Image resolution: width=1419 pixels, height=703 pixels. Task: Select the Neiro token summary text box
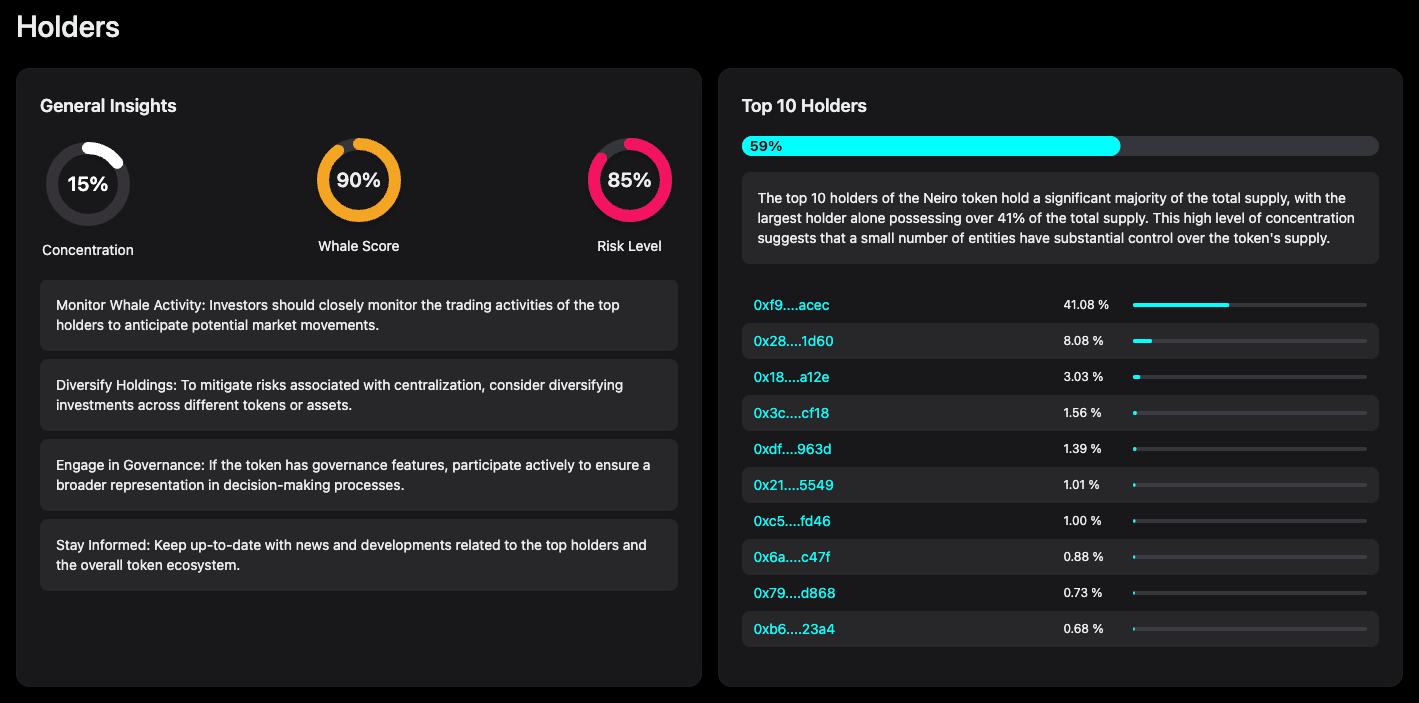tap(1060, 218)
